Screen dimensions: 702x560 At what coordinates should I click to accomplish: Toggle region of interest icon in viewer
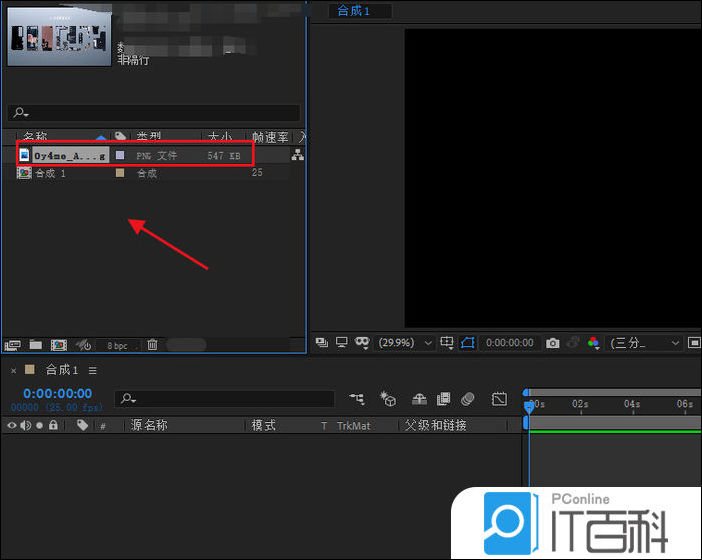click(468, 343)
